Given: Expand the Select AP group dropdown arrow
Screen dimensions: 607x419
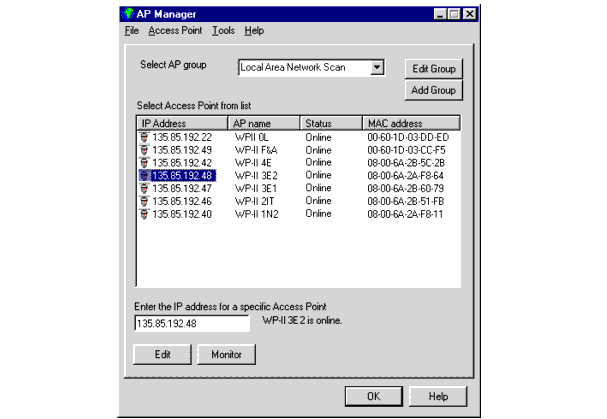Looking at the screenshot, I should pyautogui.click(x=377, y=67).
